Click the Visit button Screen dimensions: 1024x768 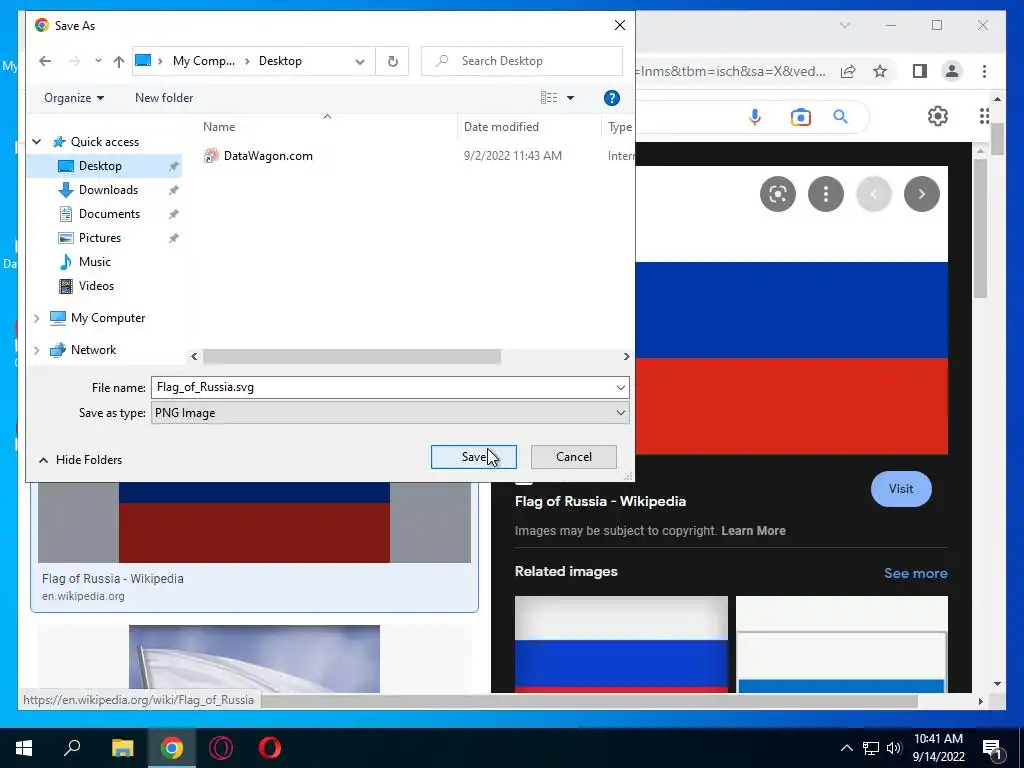[x=901, y=489]
